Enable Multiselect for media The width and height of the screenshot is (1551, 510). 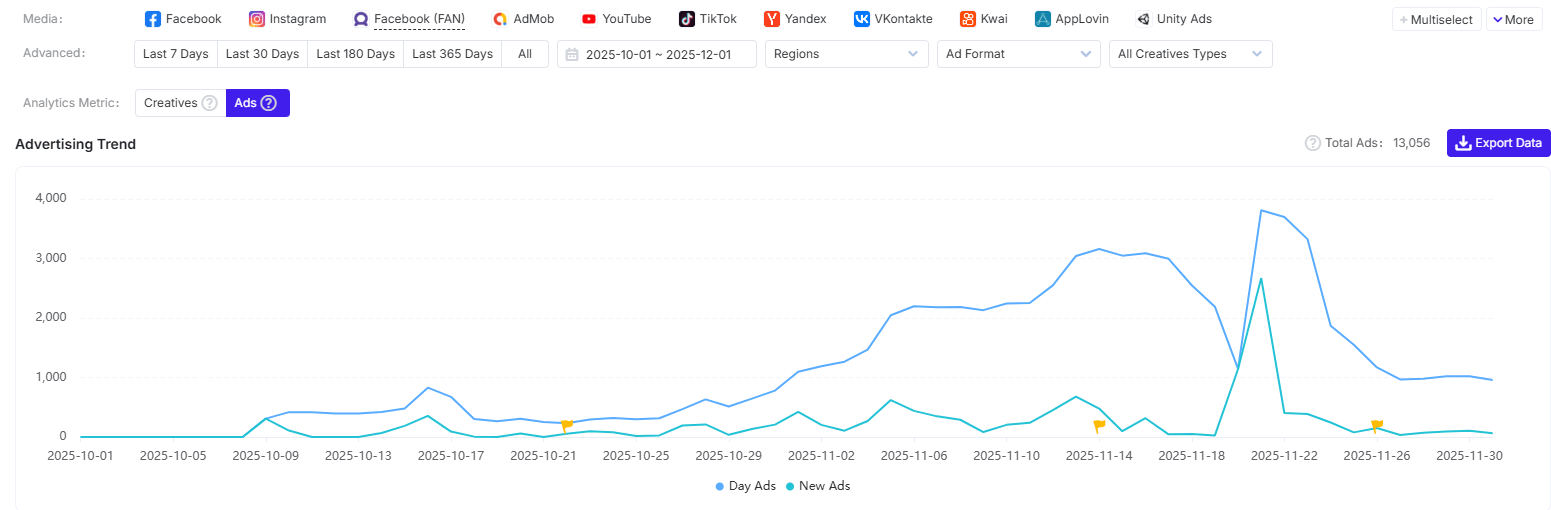point(1436,19)
